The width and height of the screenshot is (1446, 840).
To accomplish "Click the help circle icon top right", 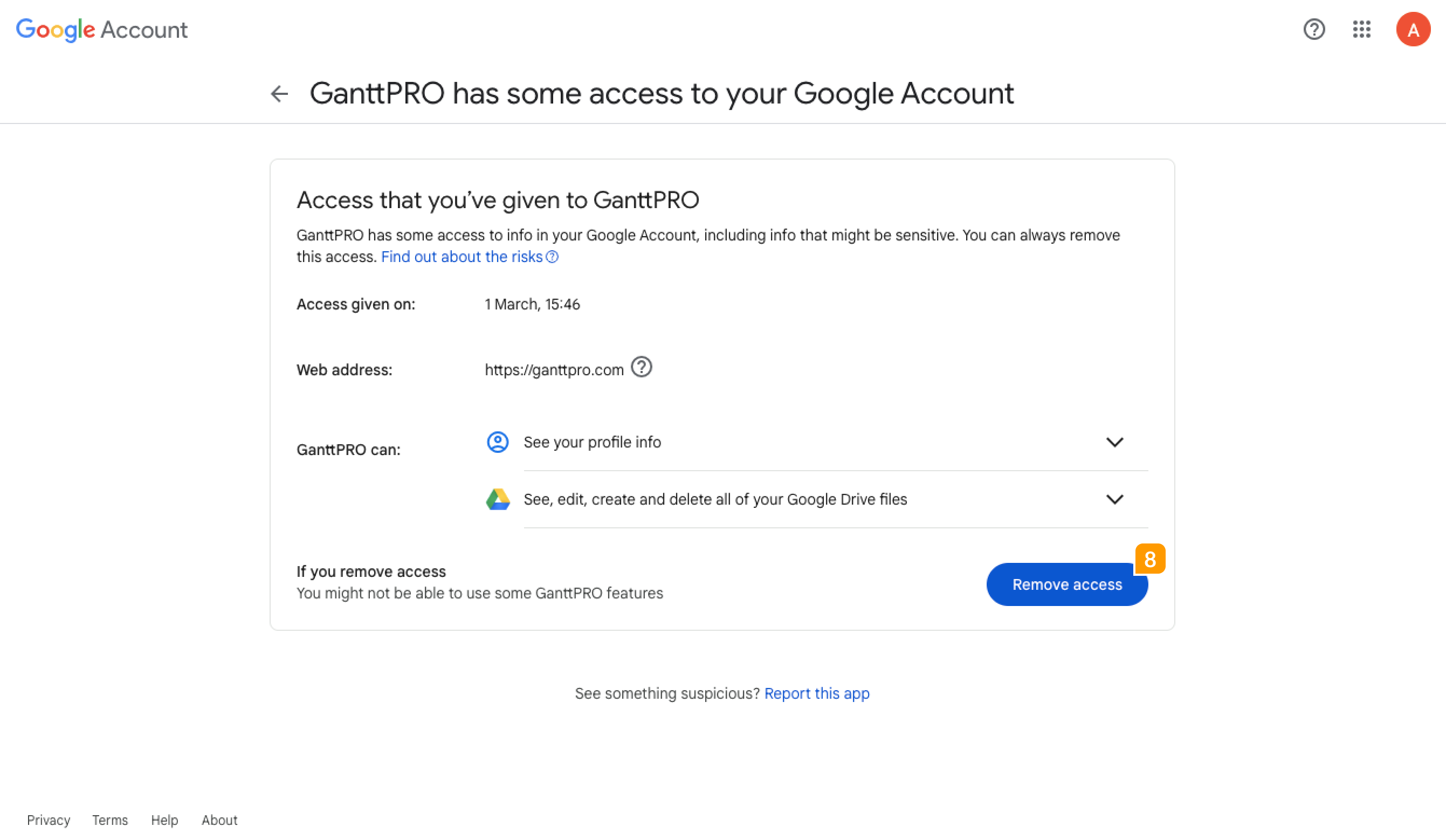I will pyautogui.click(x=1314, y=30).
